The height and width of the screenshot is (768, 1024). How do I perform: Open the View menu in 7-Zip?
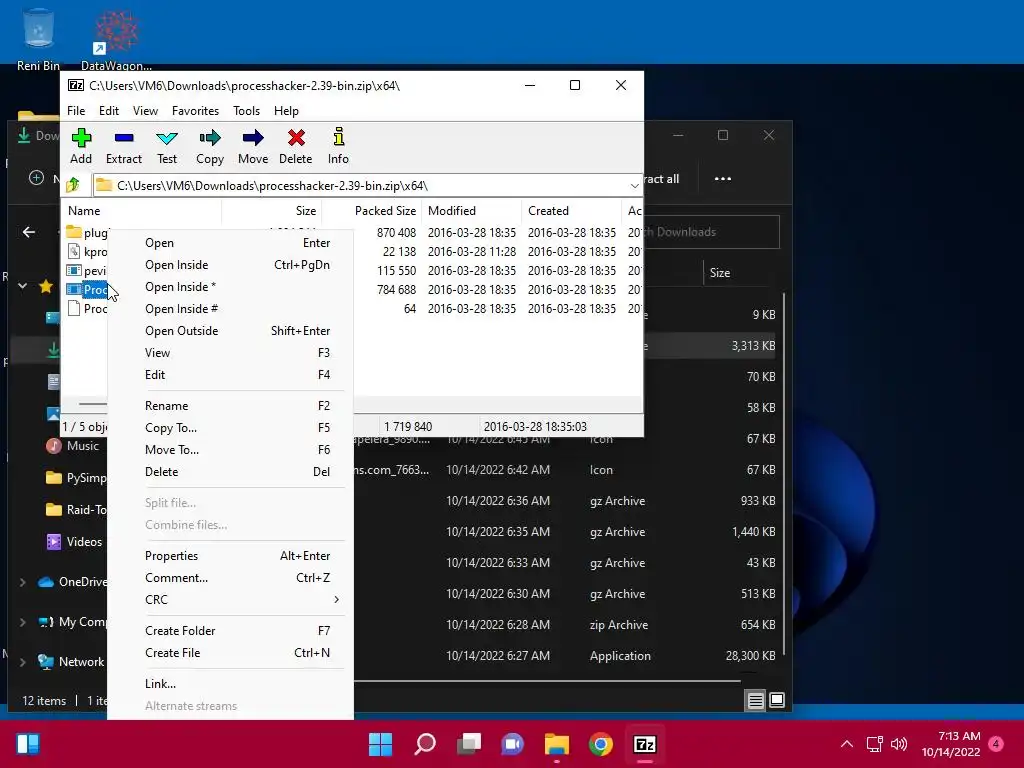(x=146, y=110)
